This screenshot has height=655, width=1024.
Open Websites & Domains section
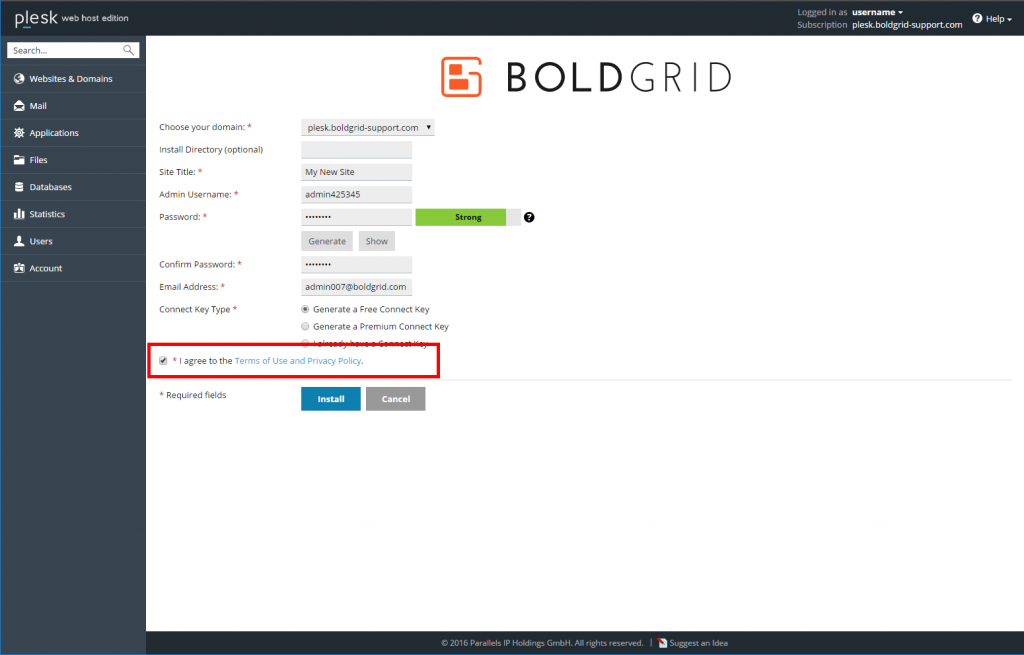click(x=73, y=78)
